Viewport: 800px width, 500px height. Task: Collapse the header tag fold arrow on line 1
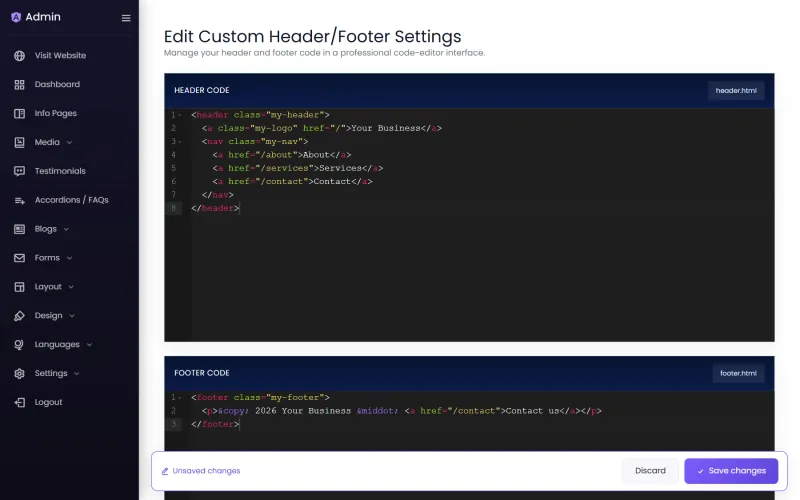180,115
